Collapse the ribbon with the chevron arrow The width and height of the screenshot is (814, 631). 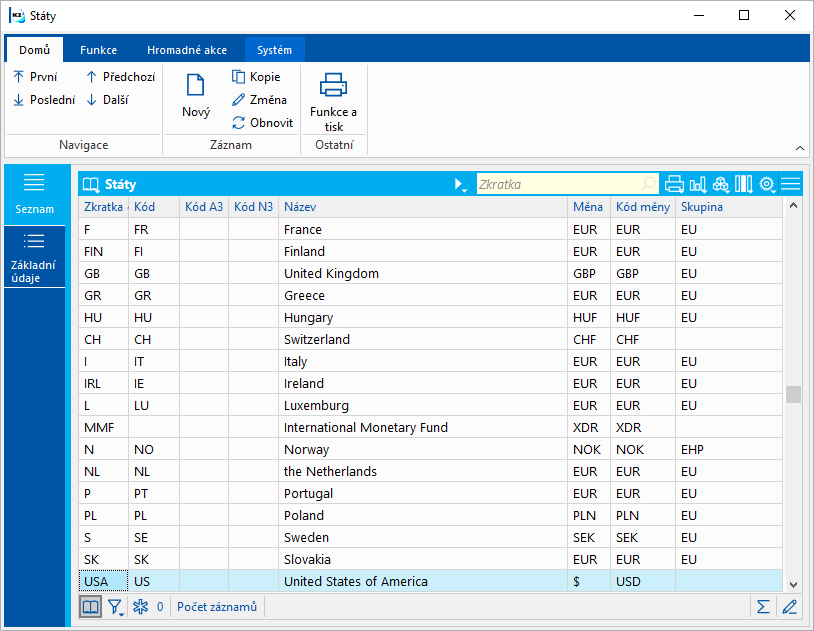799,147
